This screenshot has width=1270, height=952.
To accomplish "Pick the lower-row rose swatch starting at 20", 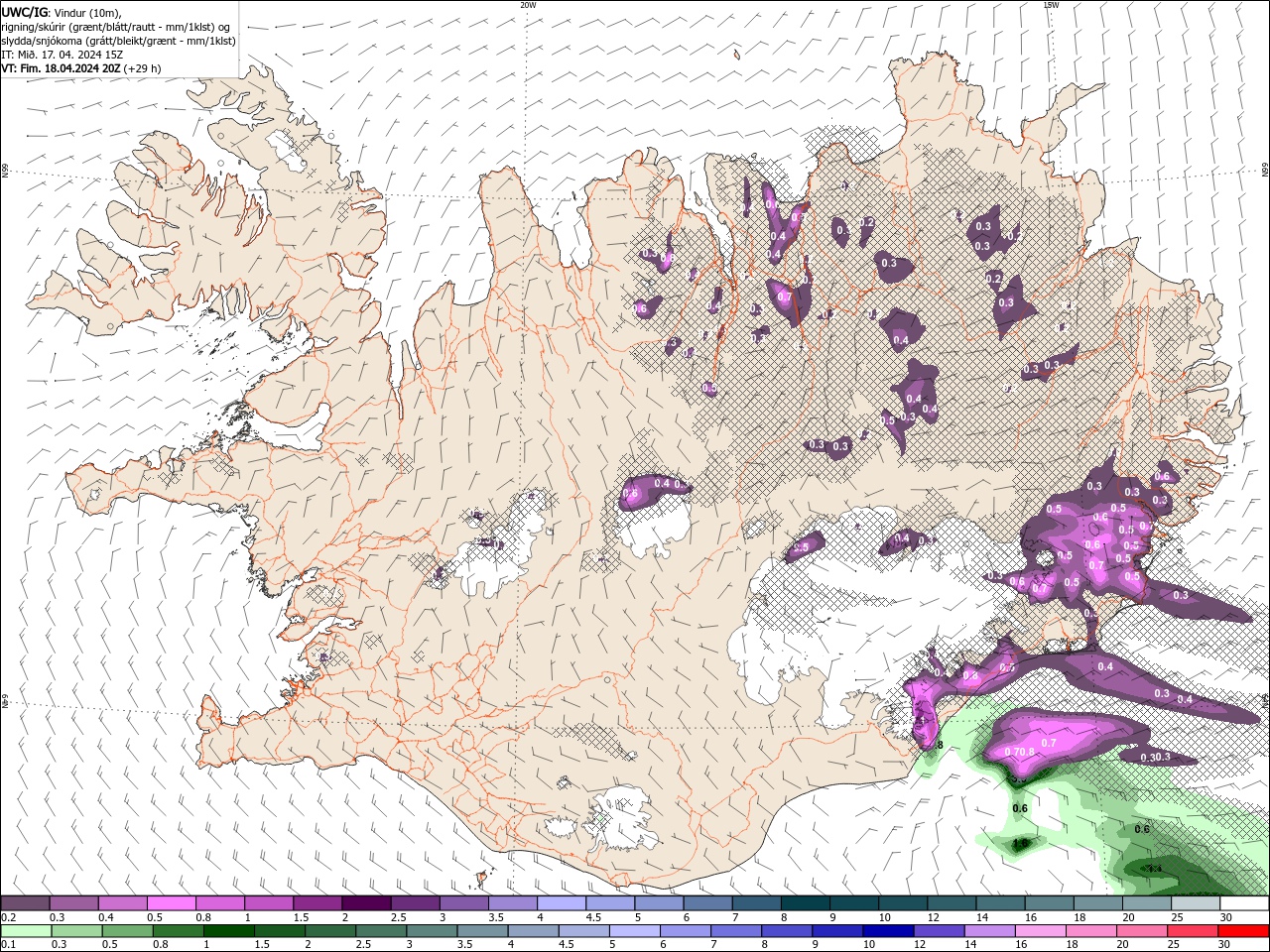I will pos(1142,931).
